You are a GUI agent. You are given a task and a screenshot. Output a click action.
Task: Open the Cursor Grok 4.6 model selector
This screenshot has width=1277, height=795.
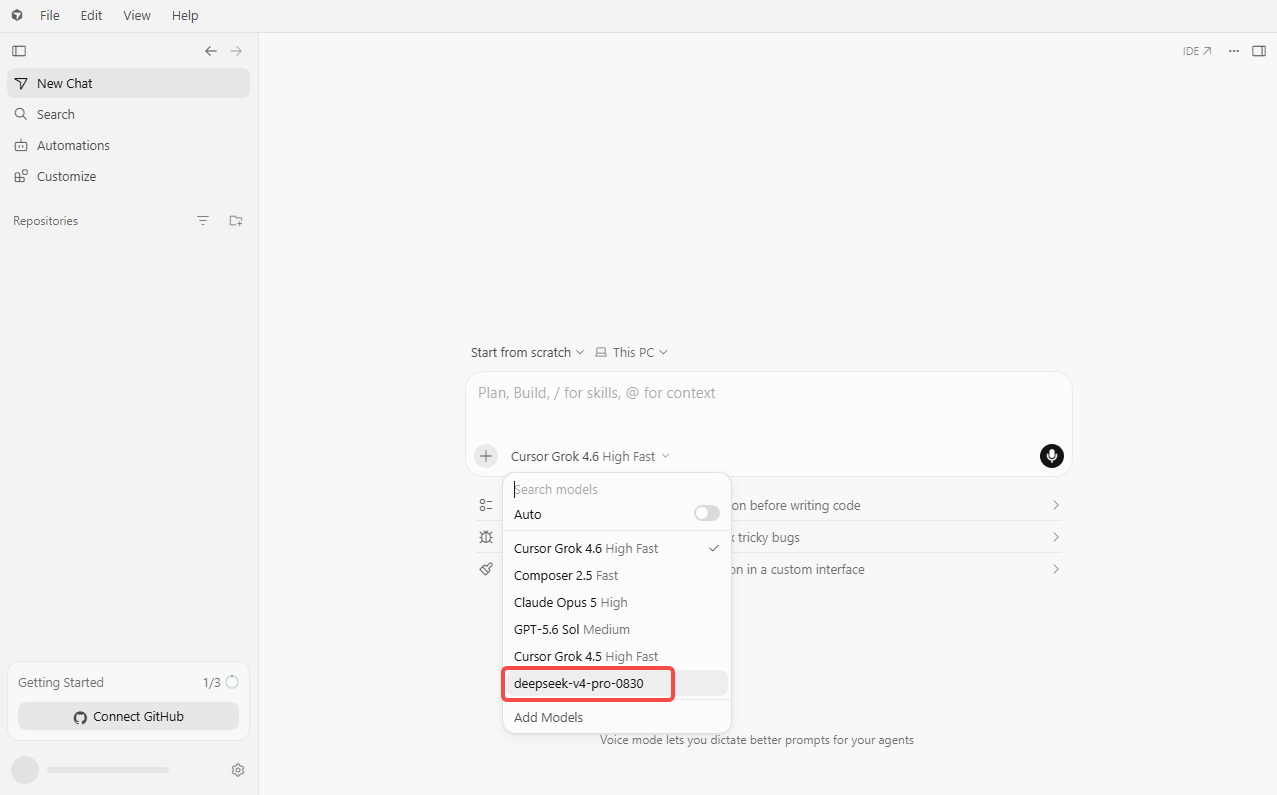click(x=590, y=456)
